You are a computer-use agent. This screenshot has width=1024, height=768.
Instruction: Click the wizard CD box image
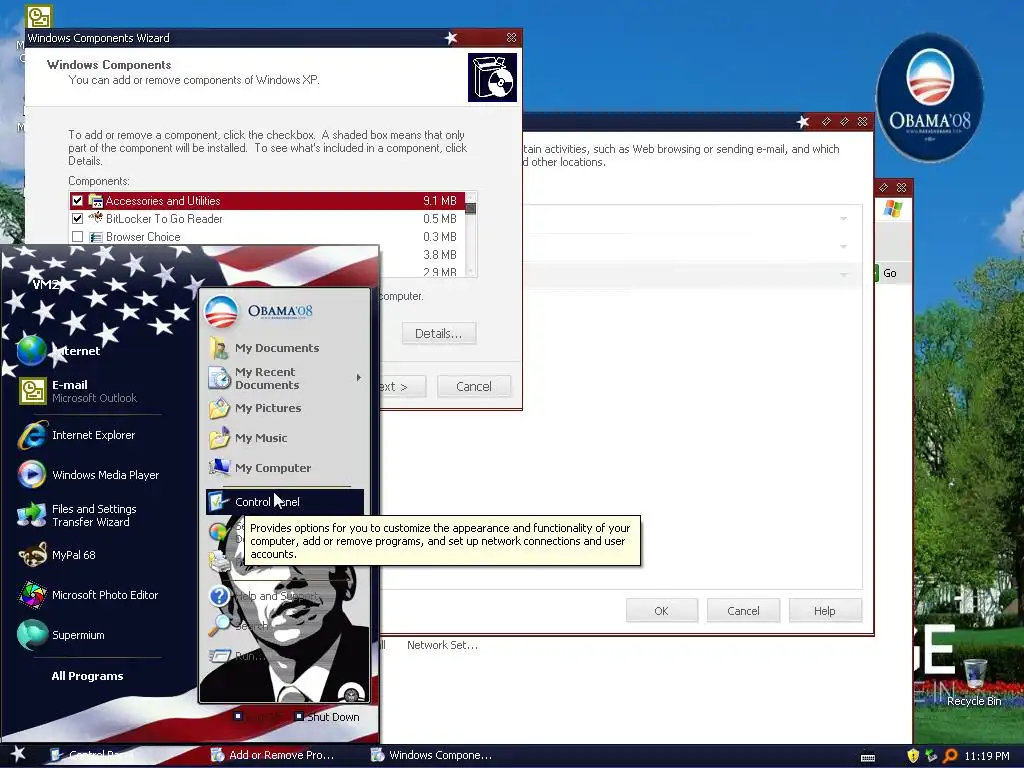tap(492, 78)
